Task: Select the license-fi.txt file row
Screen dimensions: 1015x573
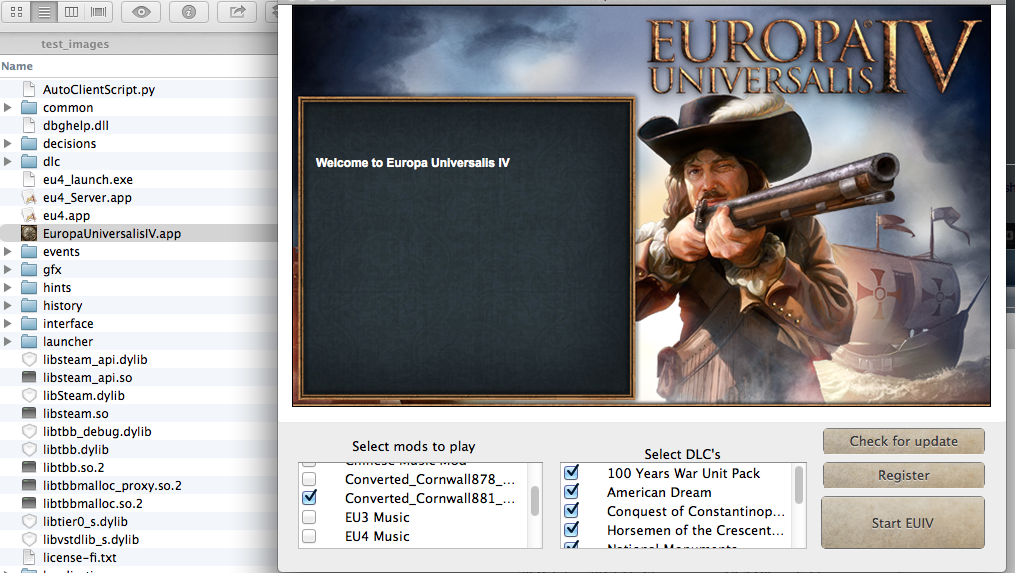Action: point(79,557)
